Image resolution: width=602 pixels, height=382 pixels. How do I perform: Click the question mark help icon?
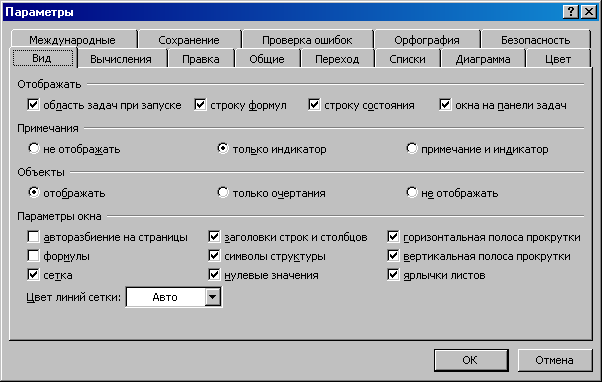(571, 12)
